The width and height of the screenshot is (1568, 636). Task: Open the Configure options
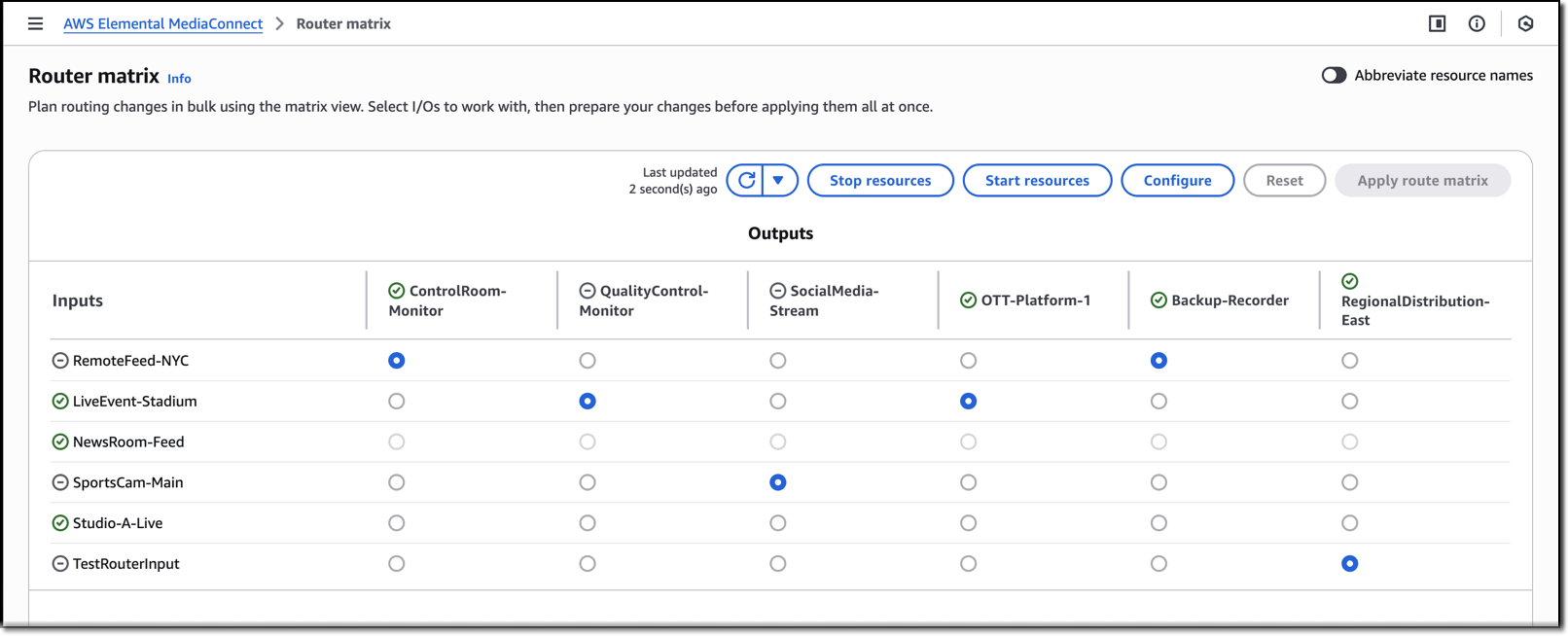coord(1177,180)
